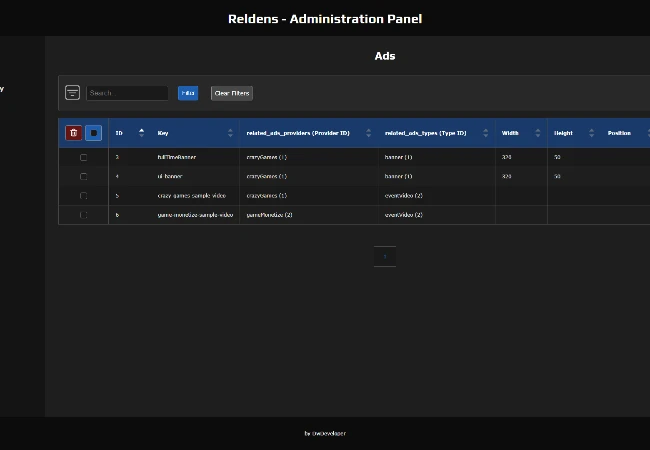650x450 pixels.
Task: Sort by related_ads_types column arrows
Action: click(x=486, y=133)
